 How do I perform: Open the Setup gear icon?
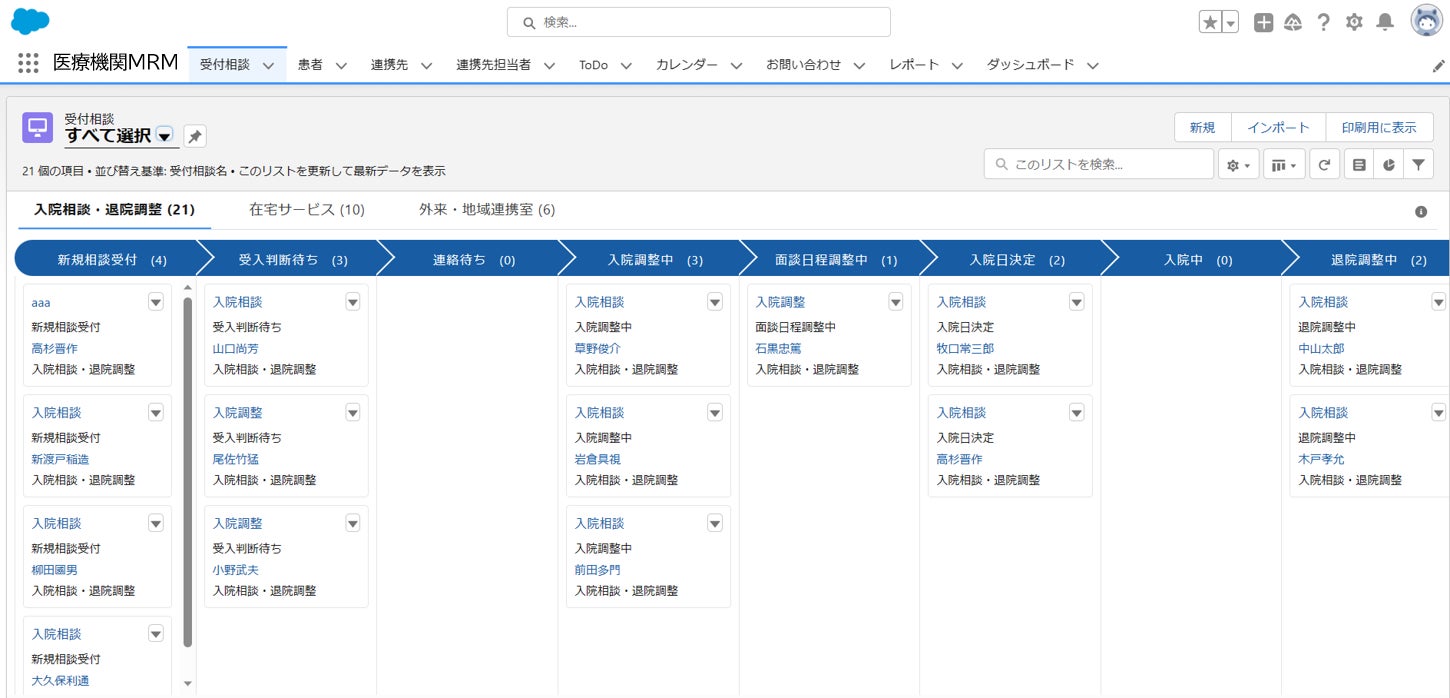pos(1354,22)
